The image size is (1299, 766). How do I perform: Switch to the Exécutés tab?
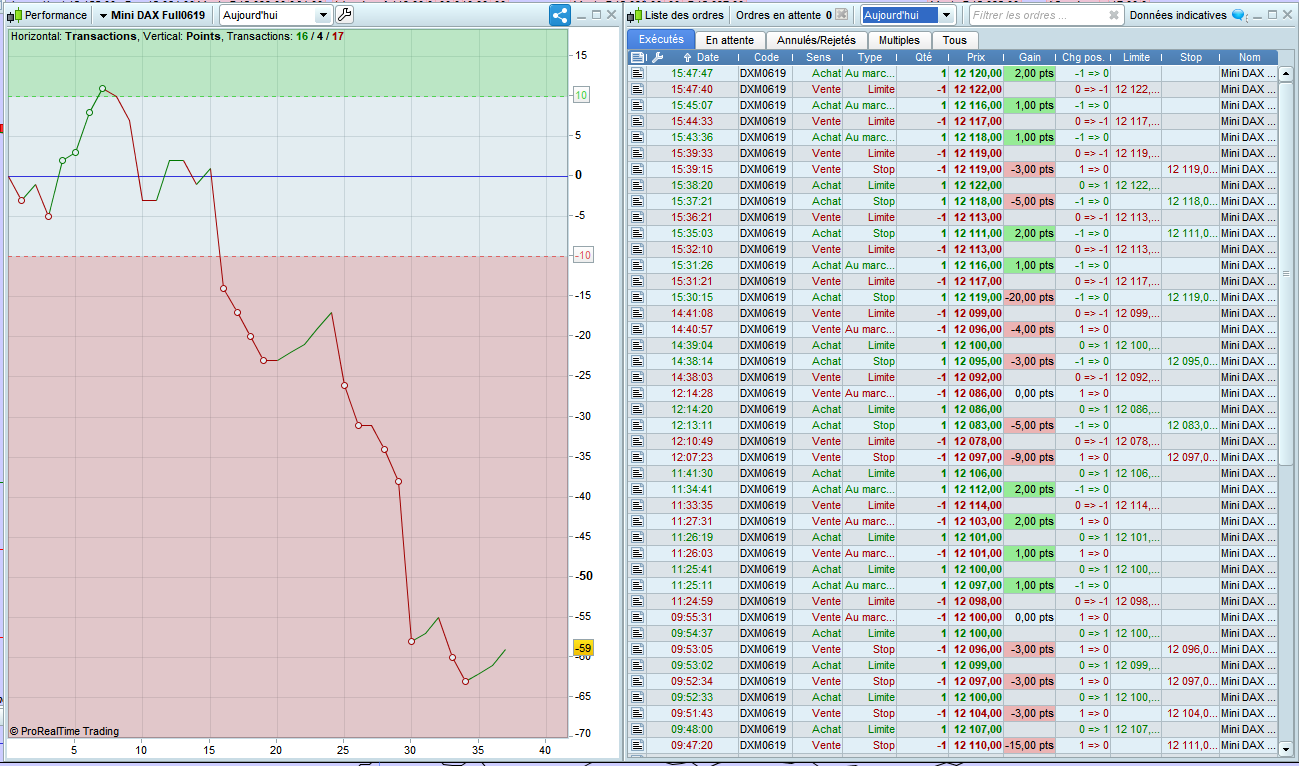(x=661, y=40)
